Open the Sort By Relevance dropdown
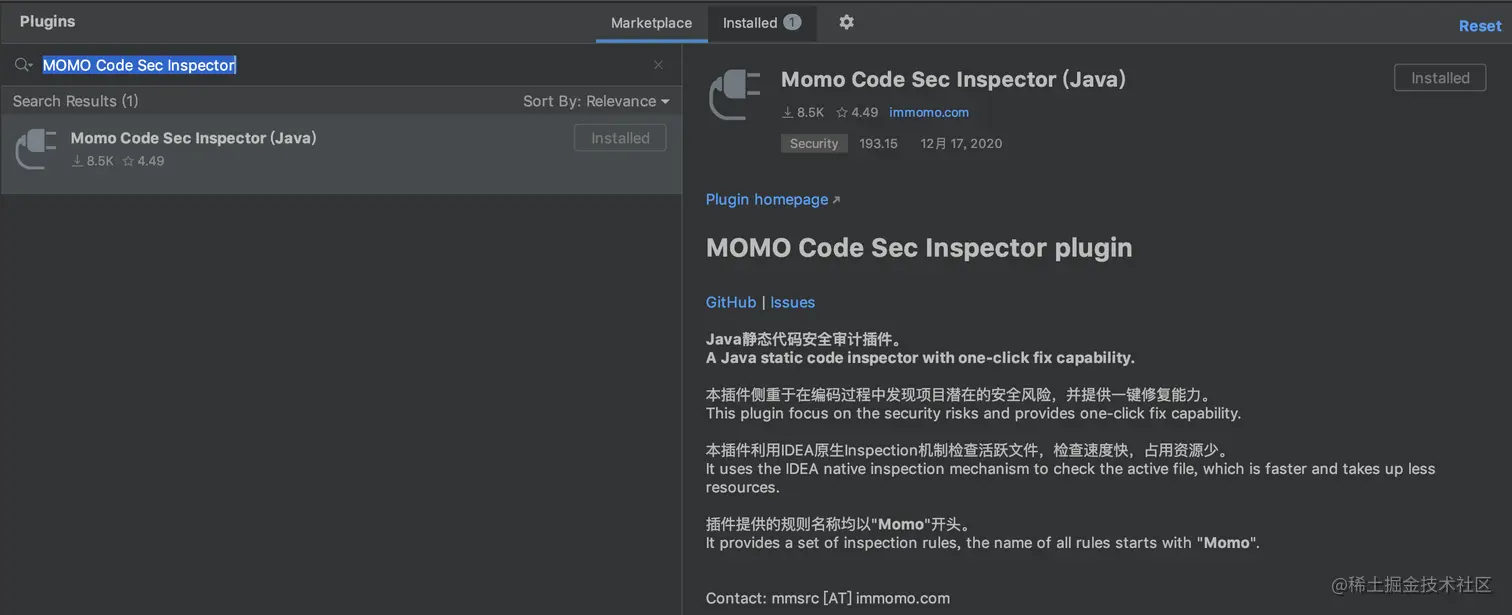 pyautogui.click(x=597, y=101)
